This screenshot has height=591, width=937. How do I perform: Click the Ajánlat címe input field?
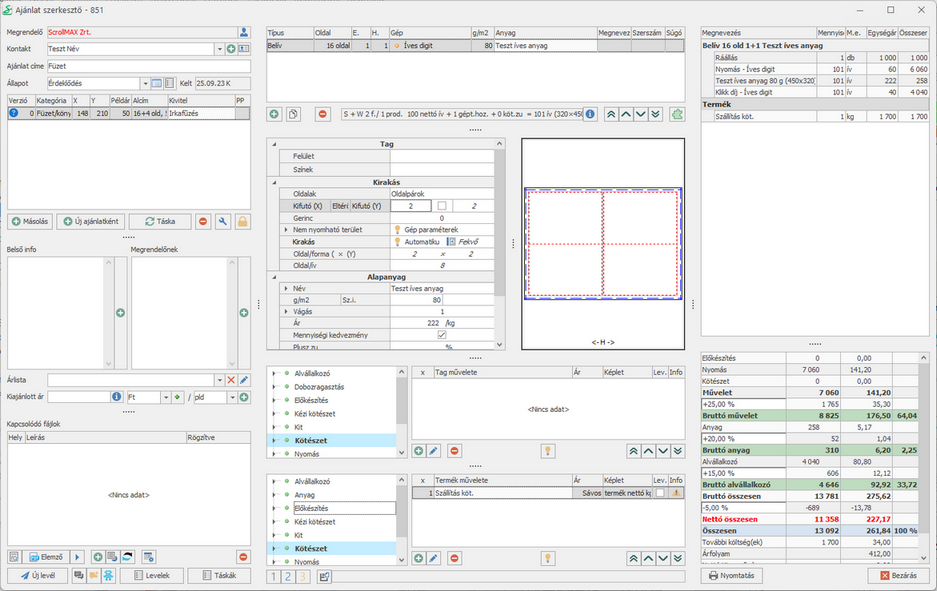pos(148,66)
